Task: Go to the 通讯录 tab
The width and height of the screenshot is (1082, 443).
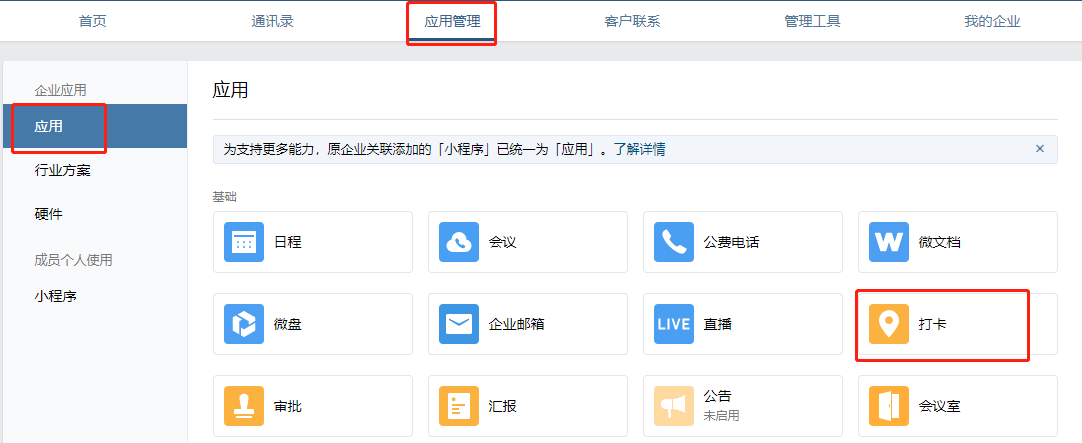Action: (x=272, y=22)
